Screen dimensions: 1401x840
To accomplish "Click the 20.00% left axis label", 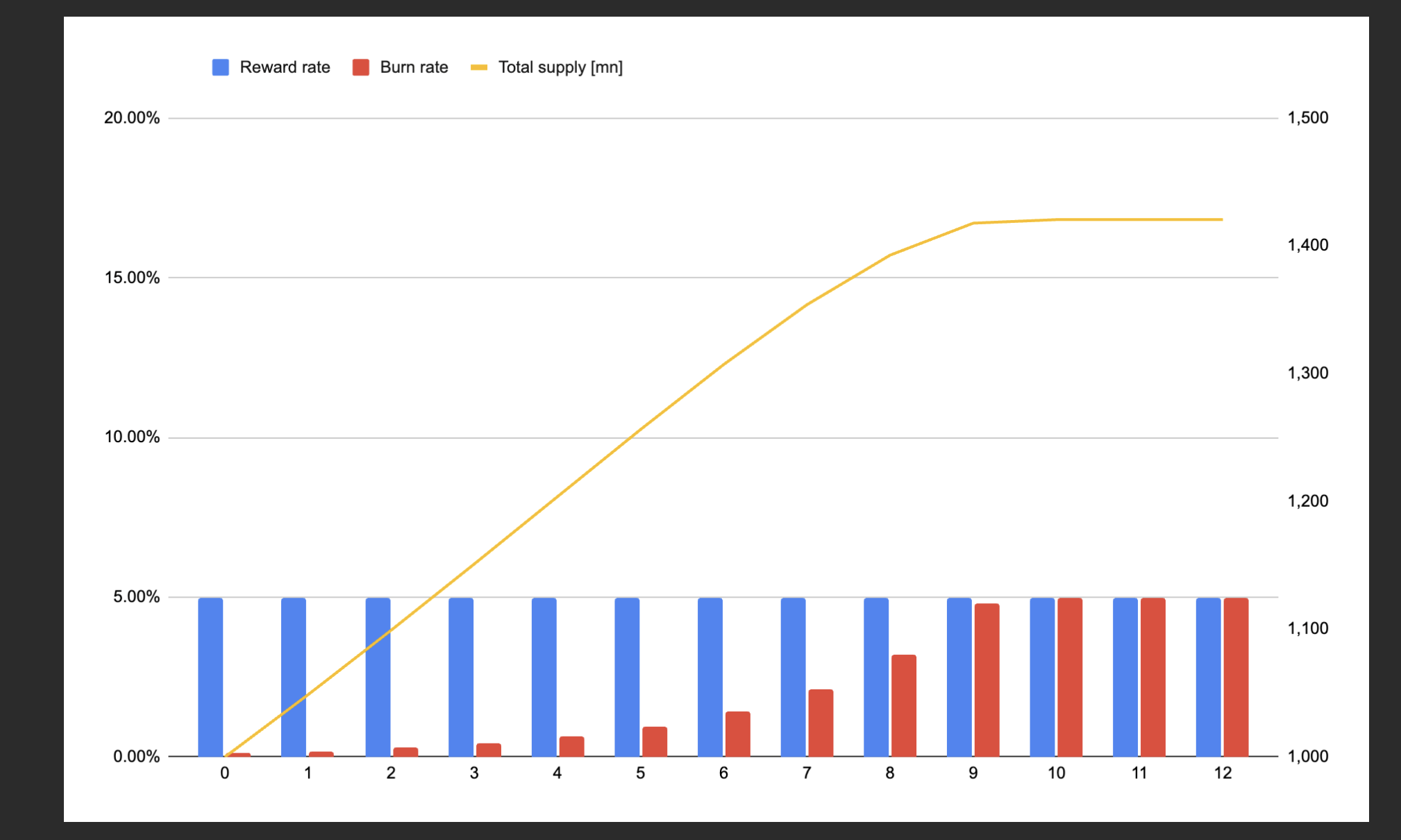I will point(132,118).
